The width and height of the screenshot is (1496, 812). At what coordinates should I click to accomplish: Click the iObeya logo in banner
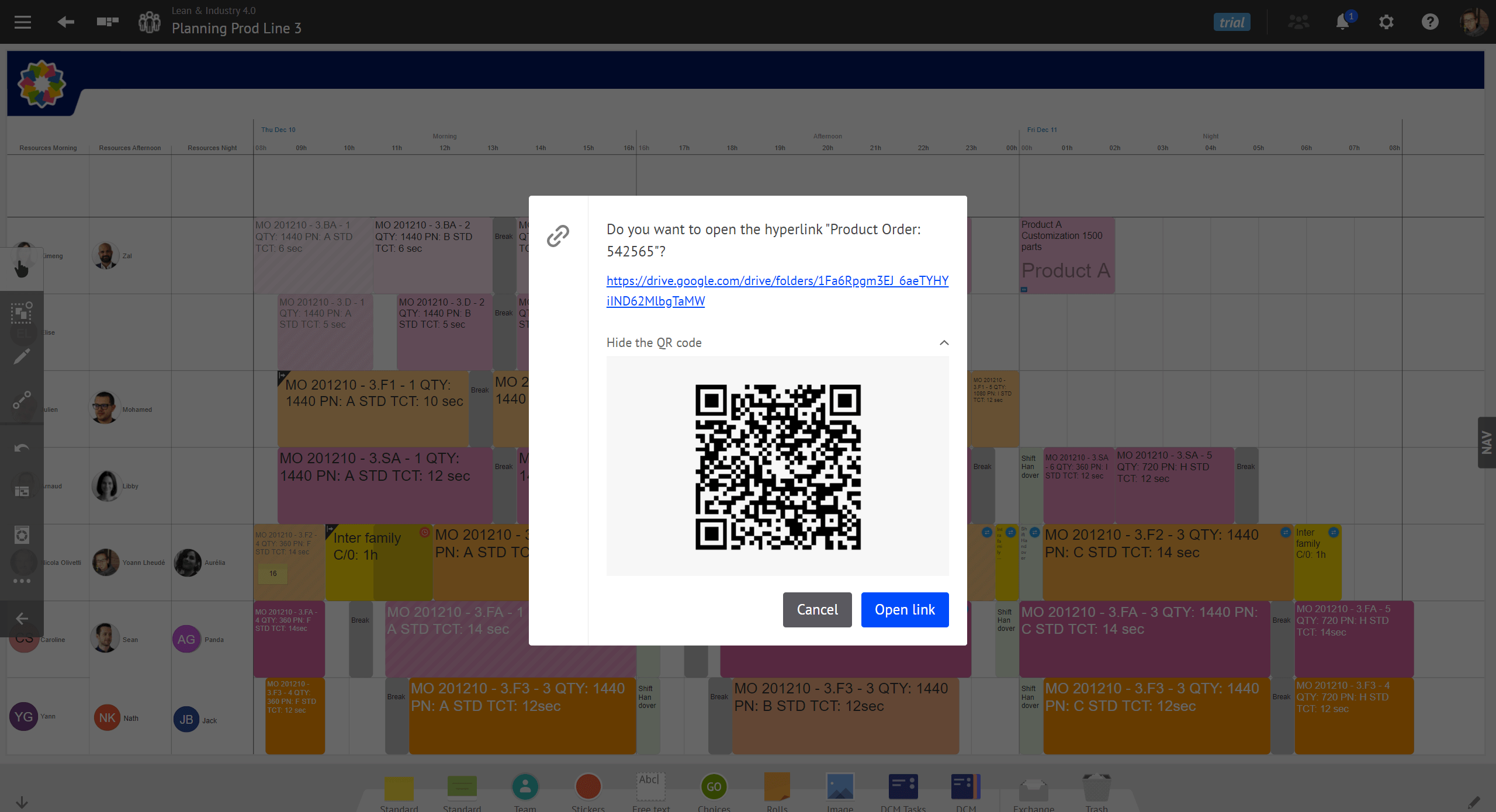pos(41,84)
